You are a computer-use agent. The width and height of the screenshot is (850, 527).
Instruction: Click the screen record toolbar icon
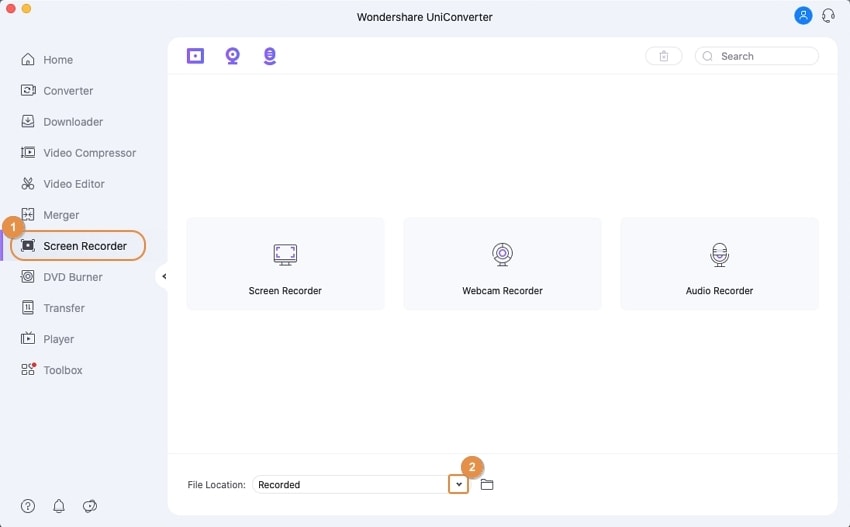pos(195,55)
